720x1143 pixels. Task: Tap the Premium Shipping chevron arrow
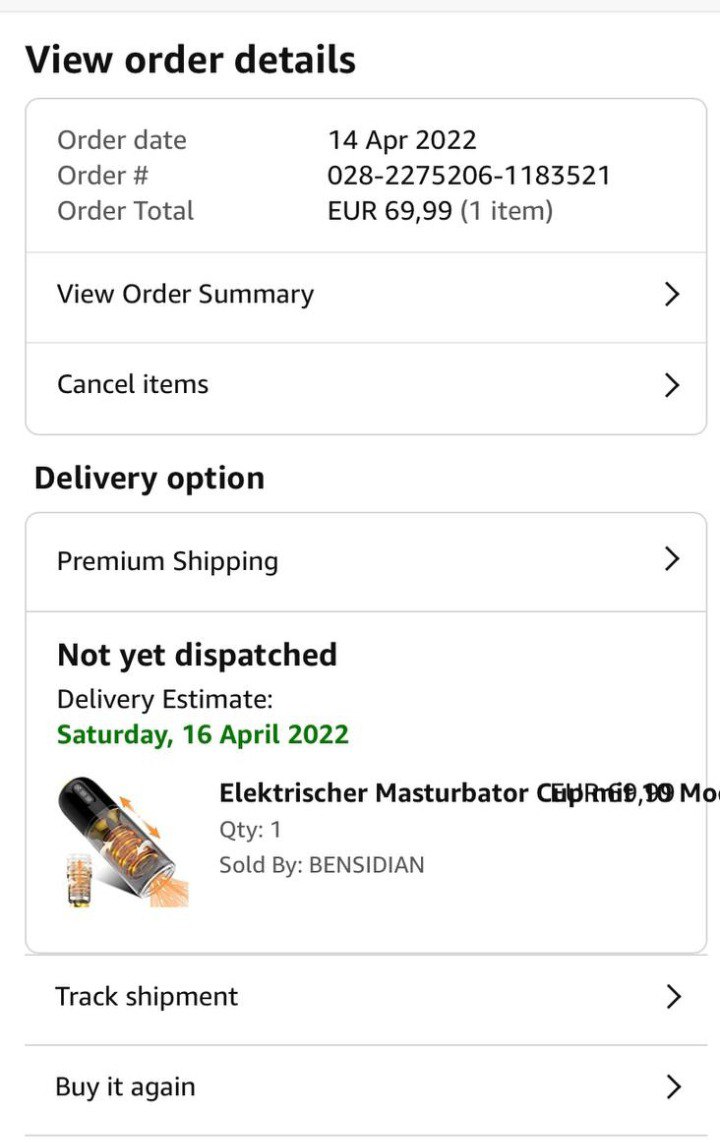[x=672, y=560]
